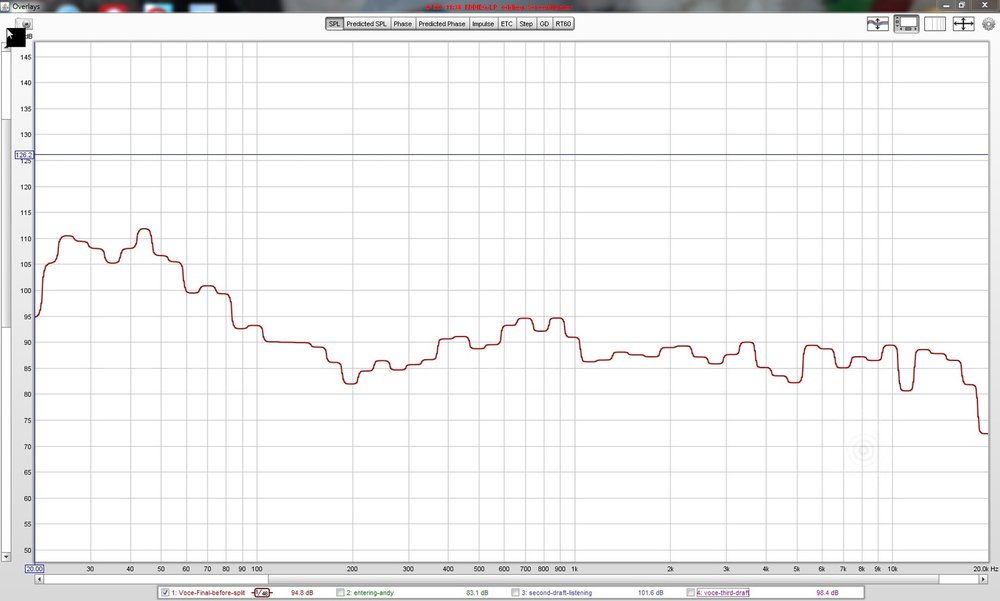Viewport: 1000px width, 601px height.
Task: Click the 20.00 start frequency box
Action: (x=34, y=568)
